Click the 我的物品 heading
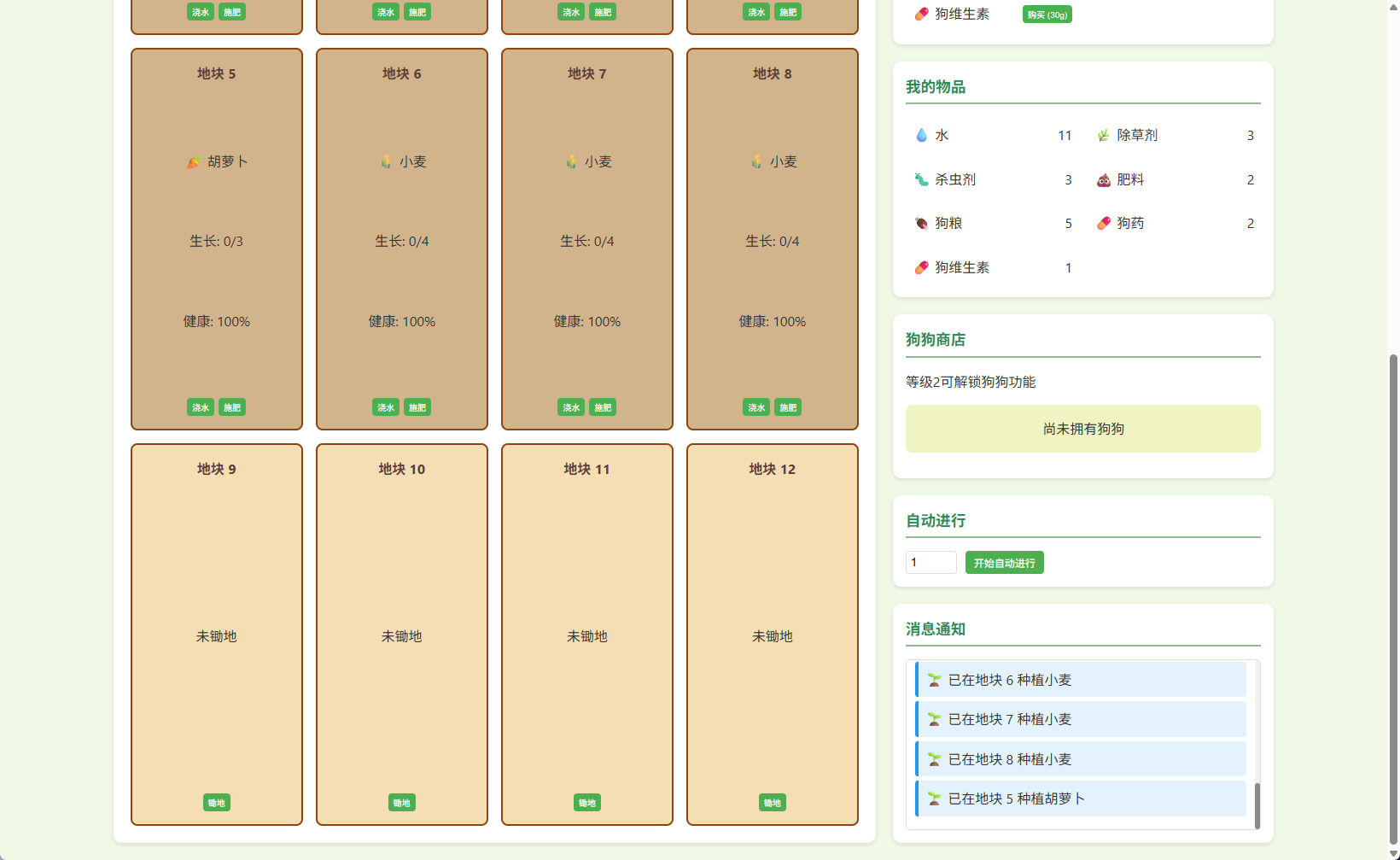Viewport: 1400px width, 860px height. 936,87
